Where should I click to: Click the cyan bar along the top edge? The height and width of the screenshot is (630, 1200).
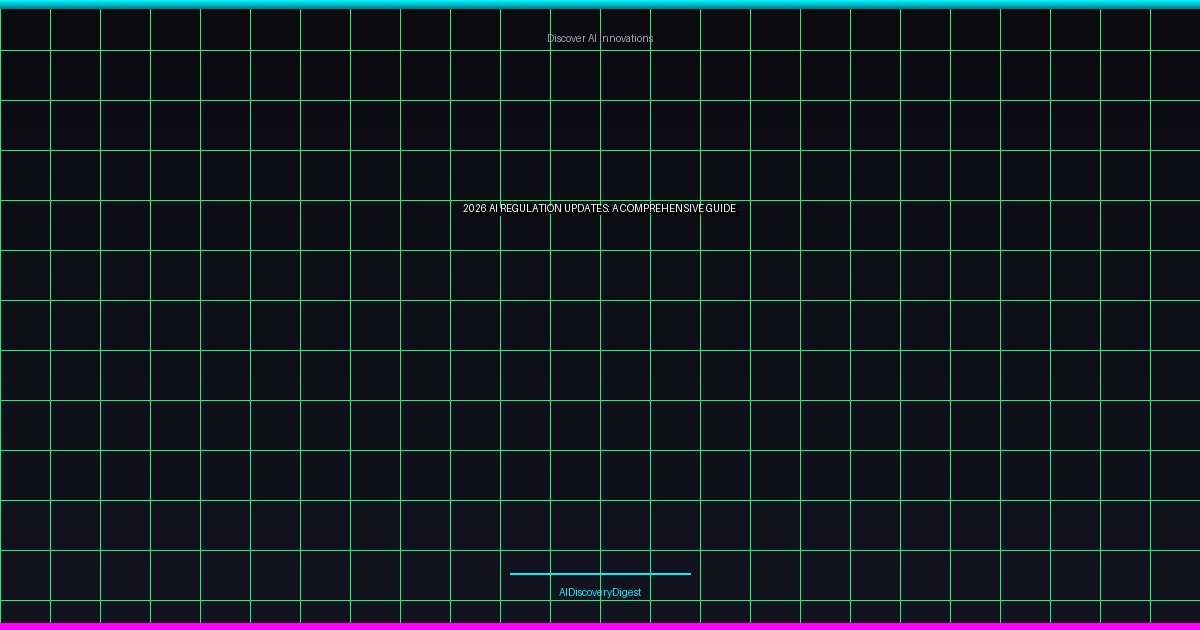pos(600,4)
